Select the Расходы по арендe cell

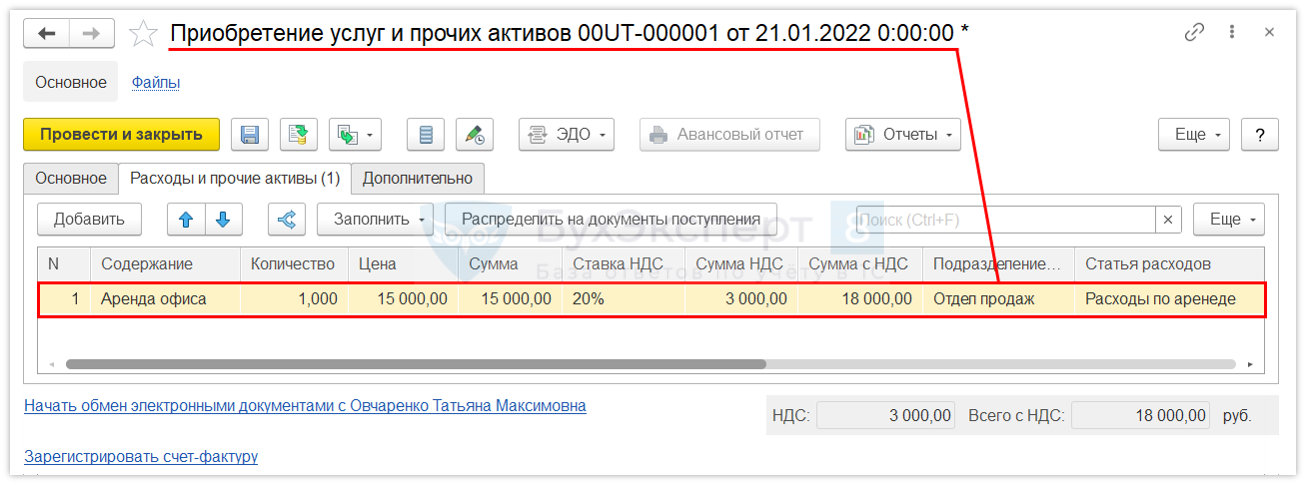click(1169, 299)
